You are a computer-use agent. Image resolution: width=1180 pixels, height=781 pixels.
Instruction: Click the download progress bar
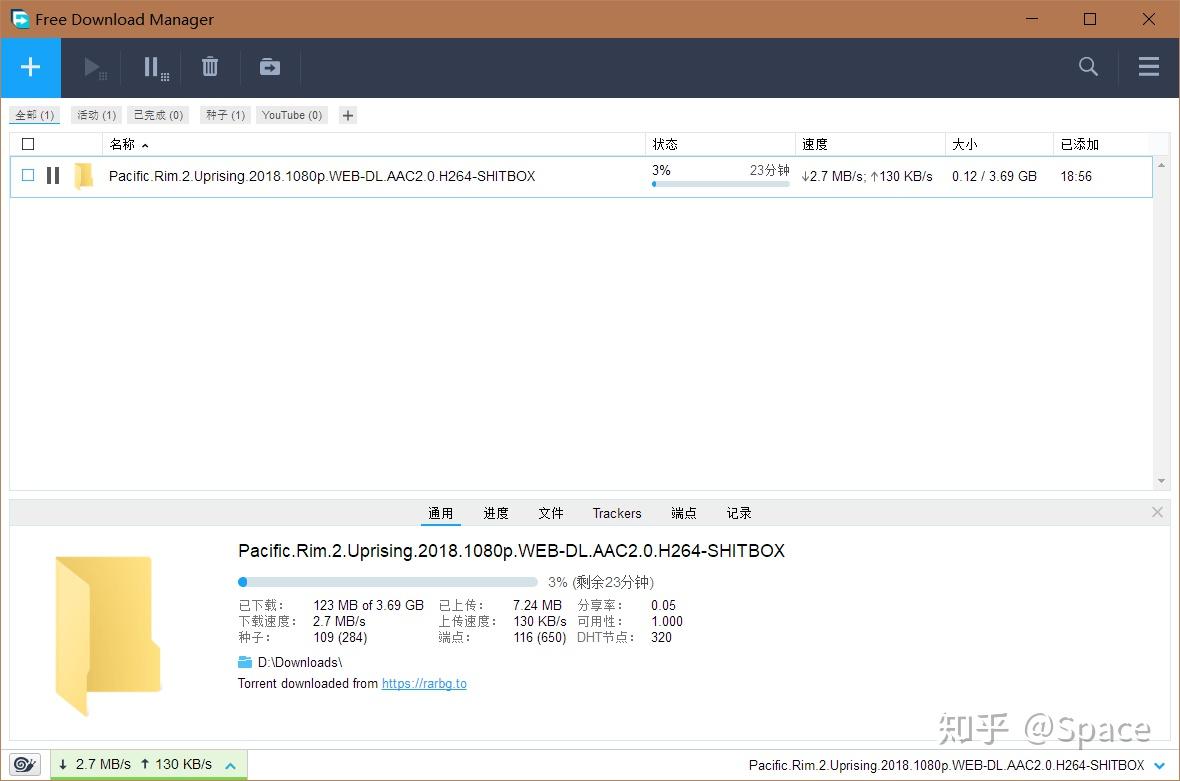pos(388,581)
